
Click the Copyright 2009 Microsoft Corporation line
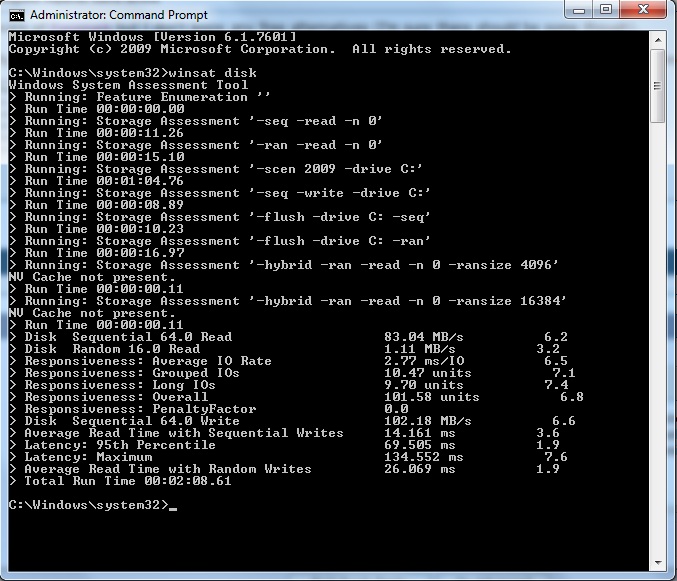point(260,49)
